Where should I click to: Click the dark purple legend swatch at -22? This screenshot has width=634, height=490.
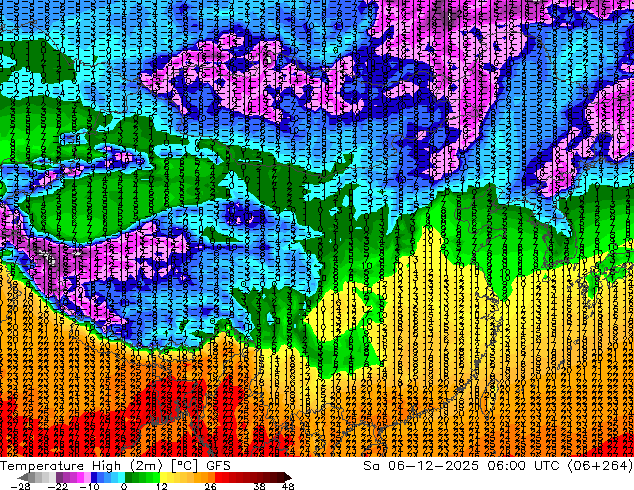[x=59, y=477]
